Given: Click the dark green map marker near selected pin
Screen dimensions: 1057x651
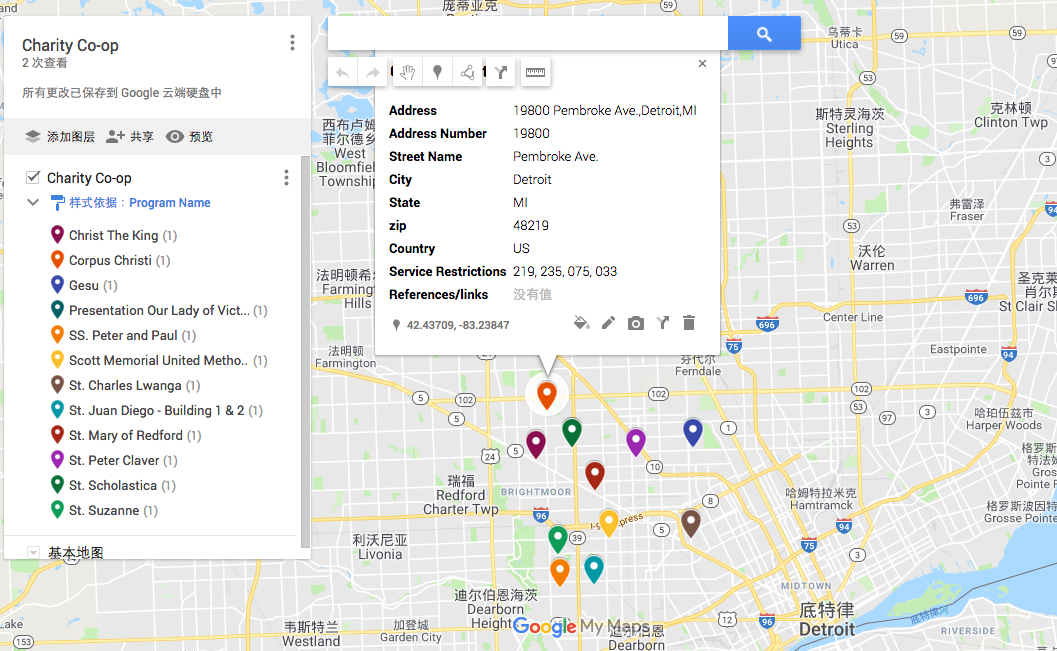Looking at the screenshot, I should 572,431.
